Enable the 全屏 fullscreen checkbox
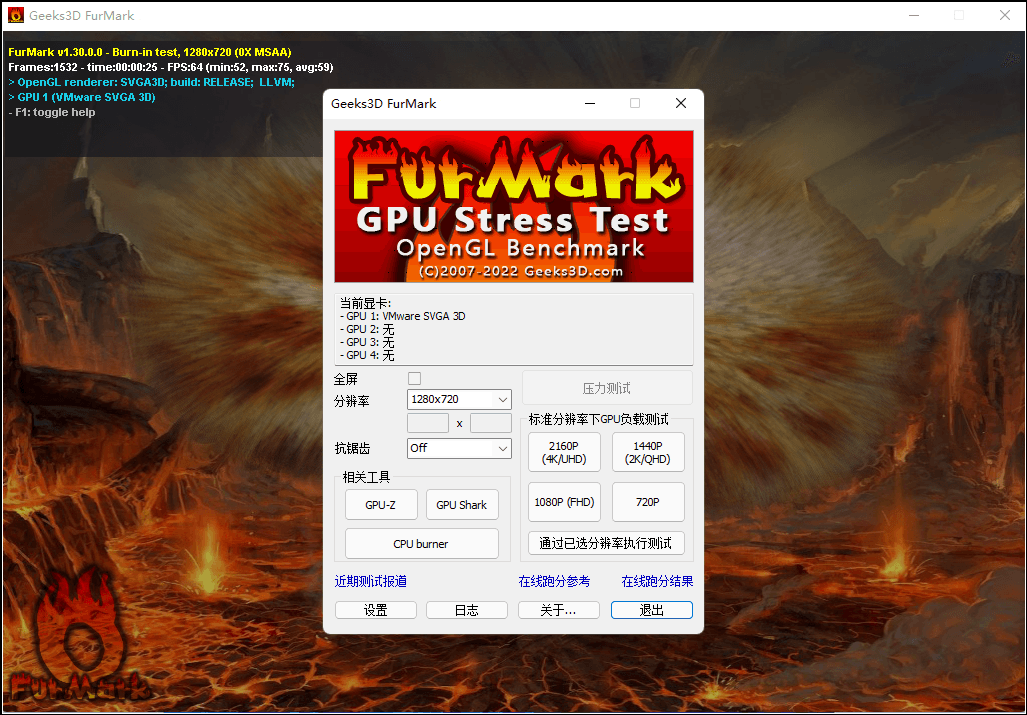The width and height of the screenshot is (1027, 715). tap(414, 378)
